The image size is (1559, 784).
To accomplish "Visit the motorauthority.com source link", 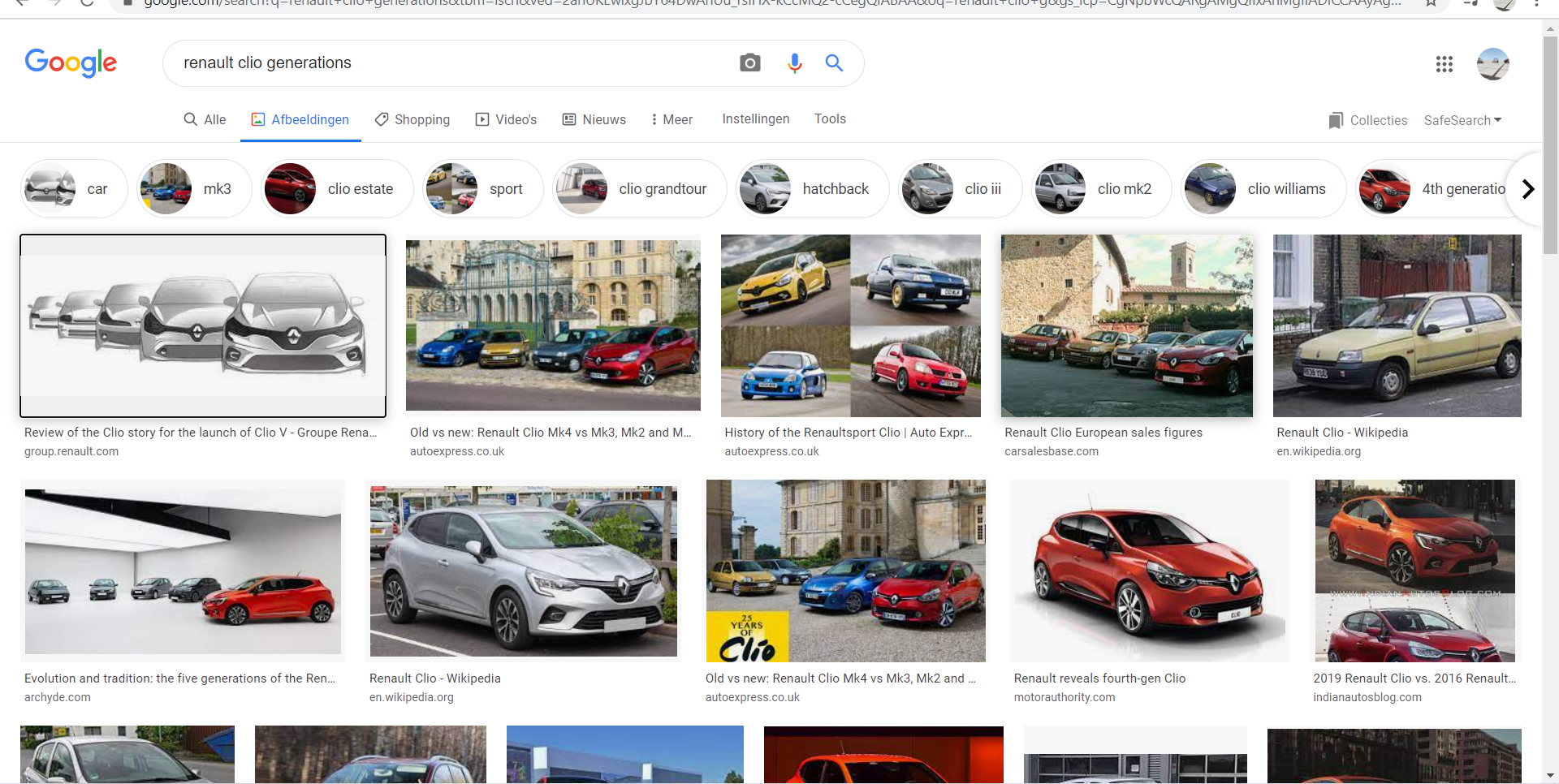I will (x=1065, y=697).
